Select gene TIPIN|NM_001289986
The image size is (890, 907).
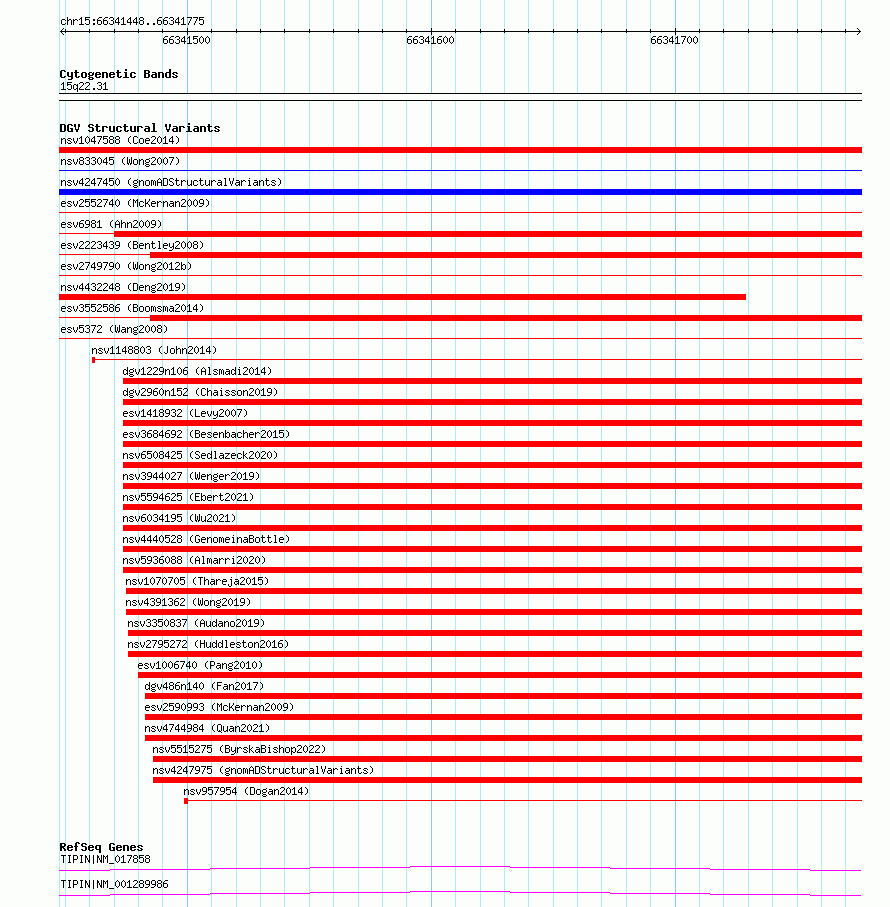(115, 884)
